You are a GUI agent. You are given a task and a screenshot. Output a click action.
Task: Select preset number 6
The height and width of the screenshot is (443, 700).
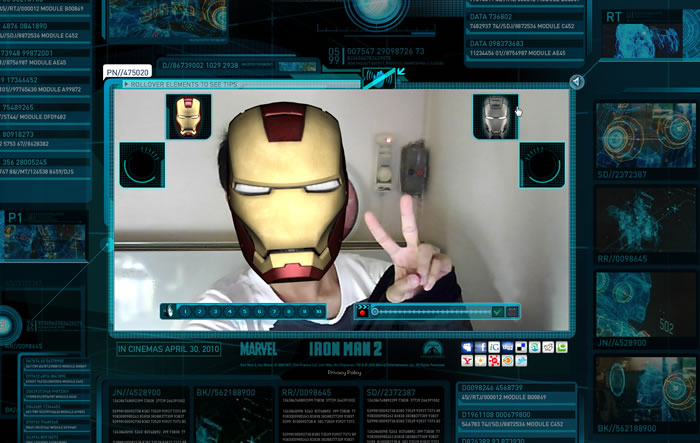(x=259, y=312)
